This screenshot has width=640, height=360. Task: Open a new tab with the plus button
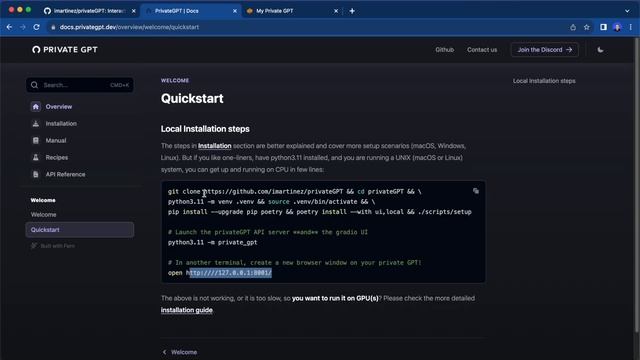click(x=352, y=11)
